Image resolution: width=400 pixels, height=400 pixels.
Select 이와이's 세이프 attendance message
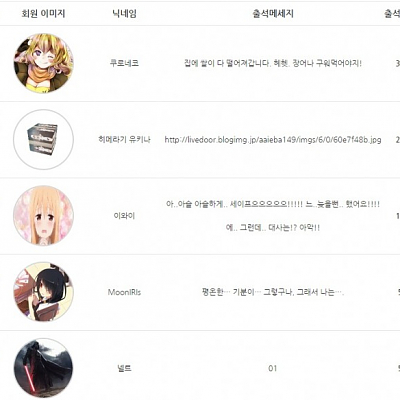coord(273,204)
